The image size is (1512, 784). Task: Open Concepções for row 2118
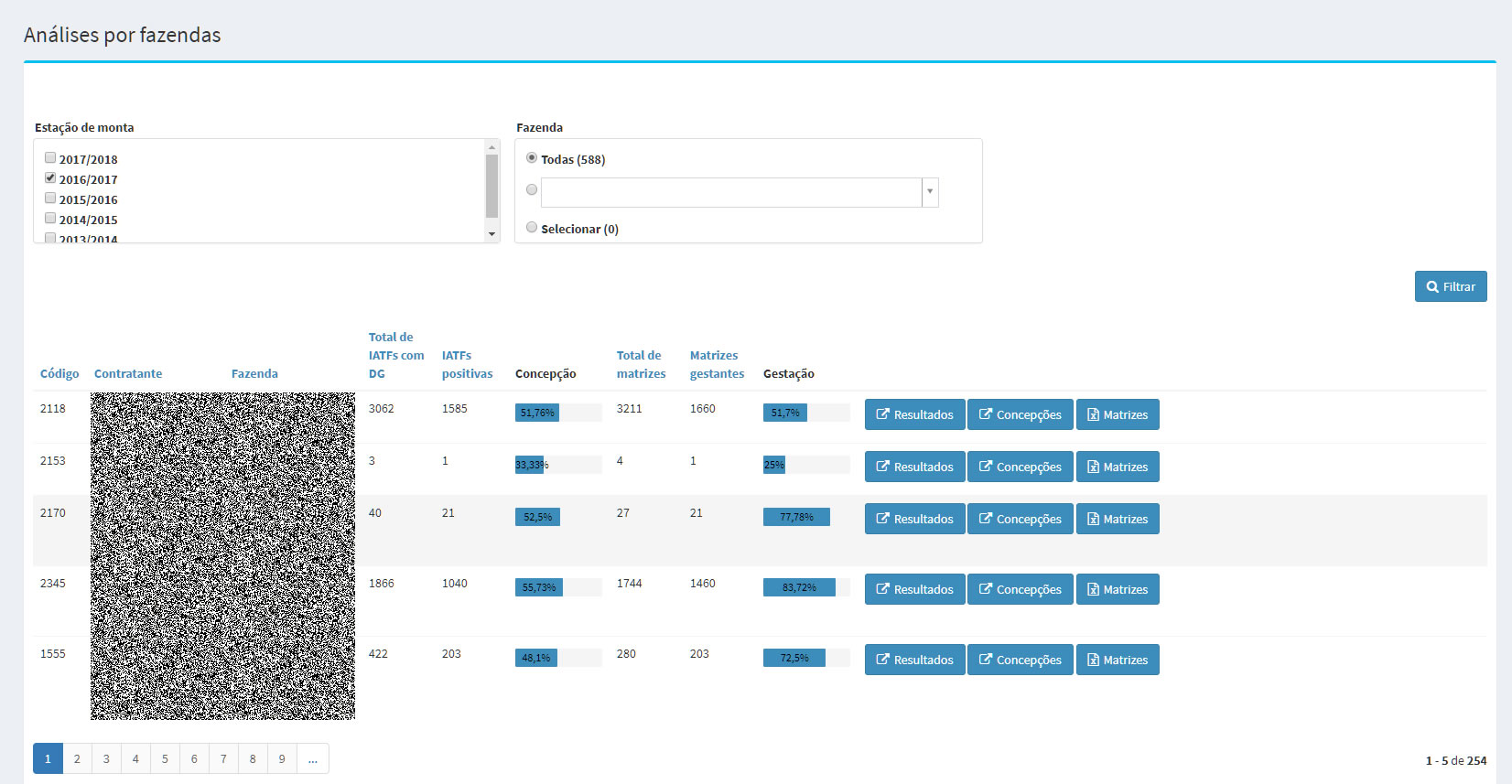[x=1021, y=414]
